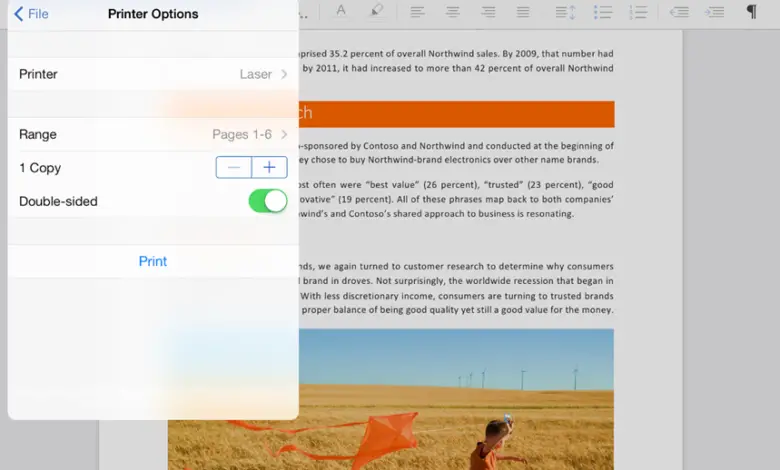Go back to the File menu
The width and height of the screenshot is (780, 470).
[x=31, y=14]
